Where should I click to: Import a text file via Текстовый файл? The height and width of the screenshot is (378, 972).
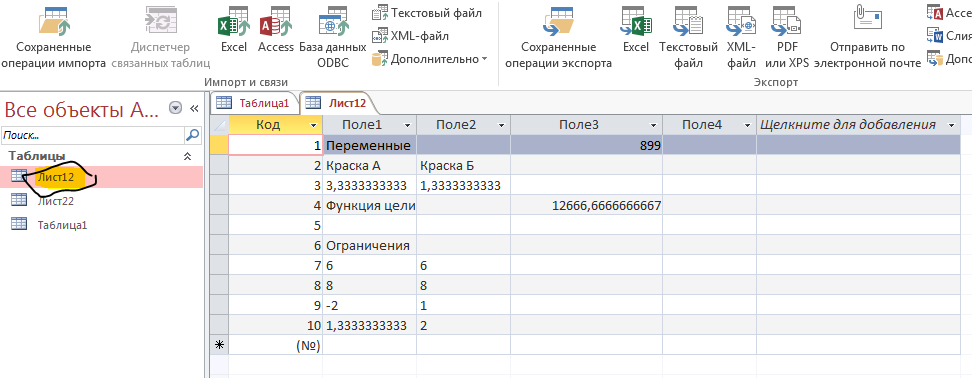(x=427, y=12)
